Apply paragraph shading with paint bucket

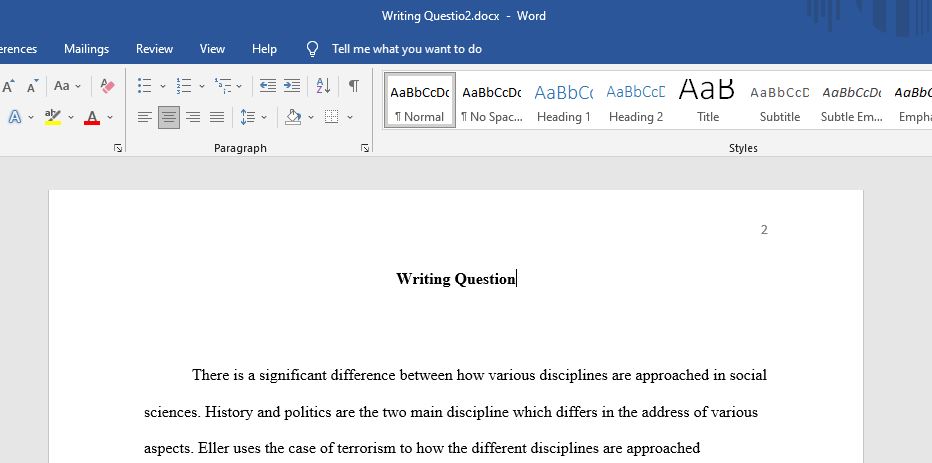pos(293,117)
